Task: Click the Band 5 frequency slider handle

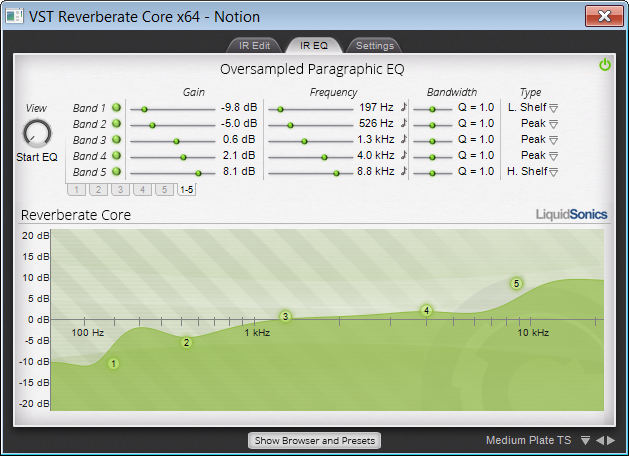Action: pyautogui.click(x=337, y=173)
